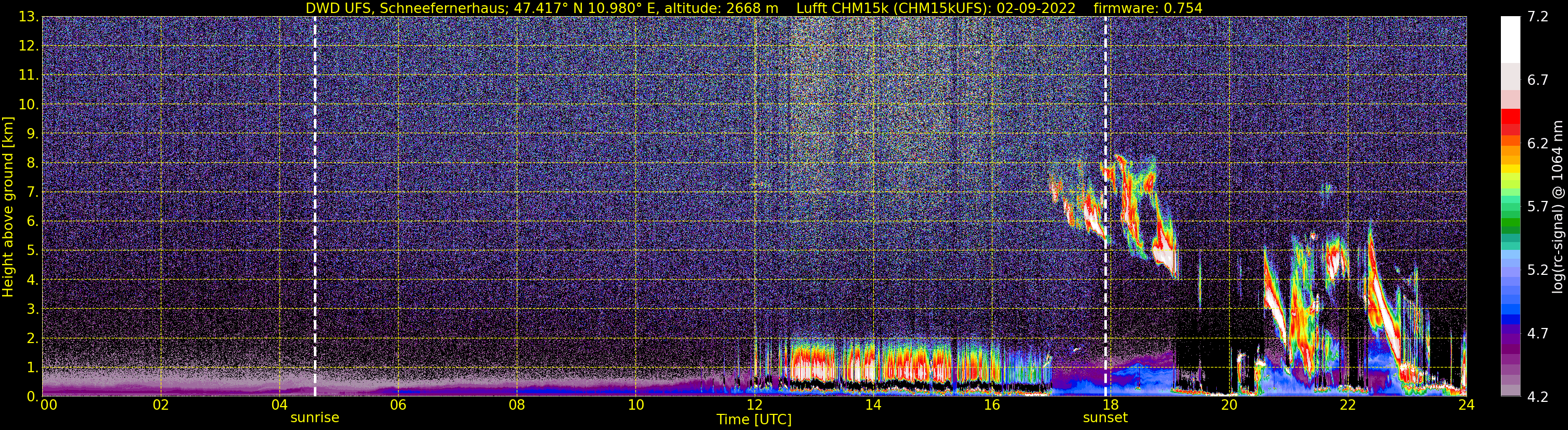
Task: Click time axis tick label '24'
Action: pyautogui.click(x=1467, y=406)
